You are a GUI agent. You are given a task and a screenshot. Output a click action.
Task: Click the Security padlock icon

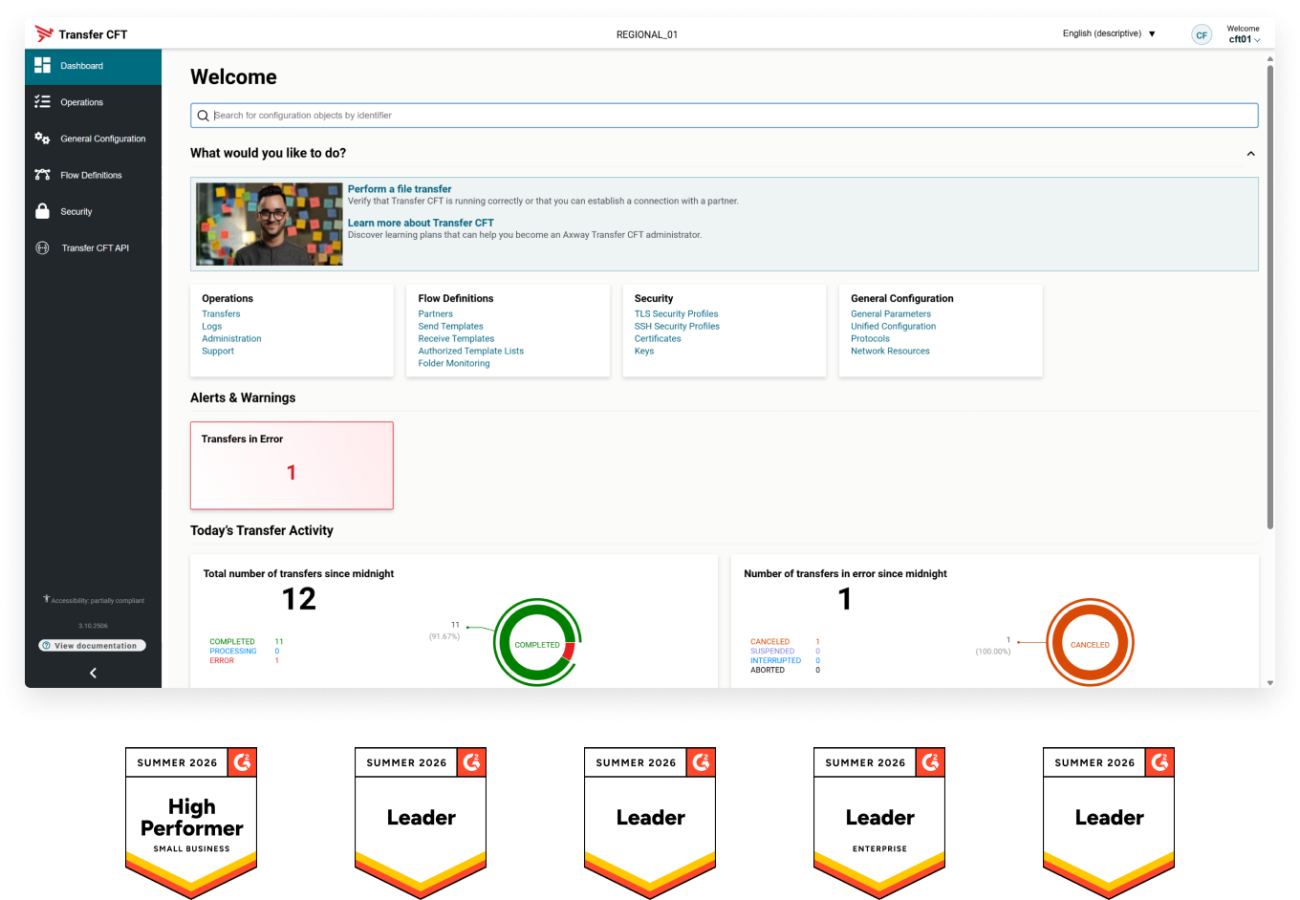point(42,211)
